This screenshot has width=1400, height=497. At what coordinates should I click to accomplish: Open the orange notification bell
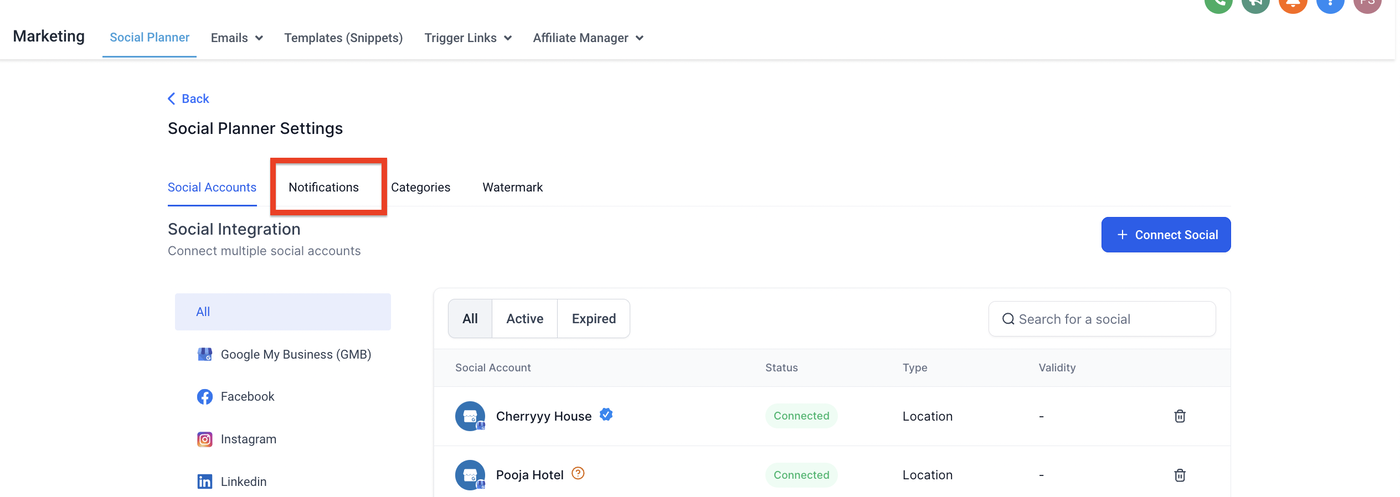(x=1292, y=3)
